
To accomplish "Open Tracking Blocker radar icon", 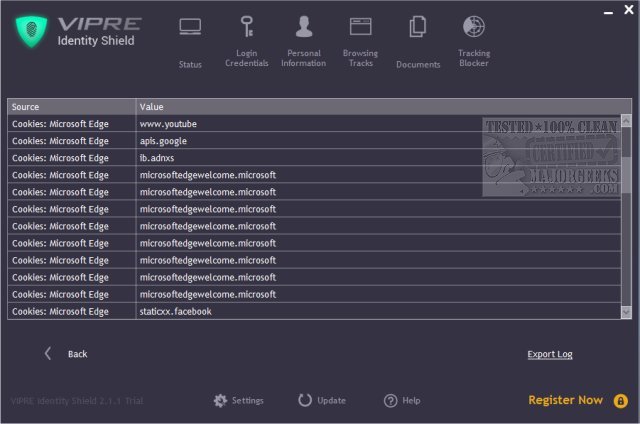I will pos(474,27).
